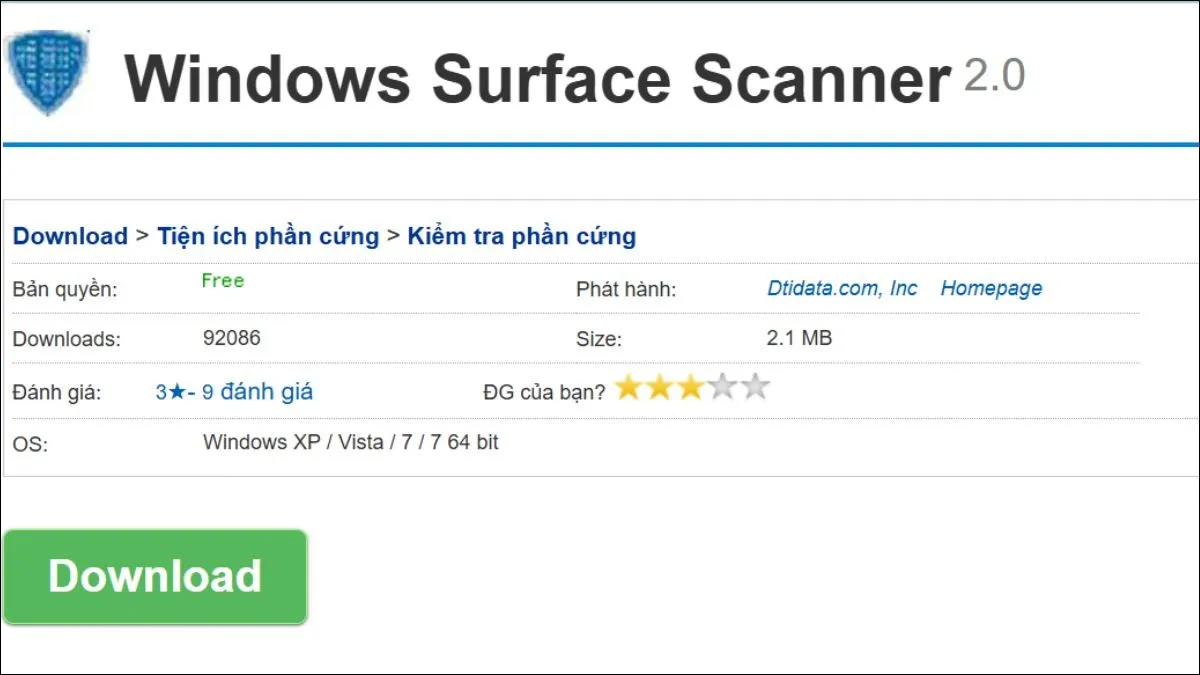Choose the fourth gray rating star
1200x675 pixels.
point(723,388)
